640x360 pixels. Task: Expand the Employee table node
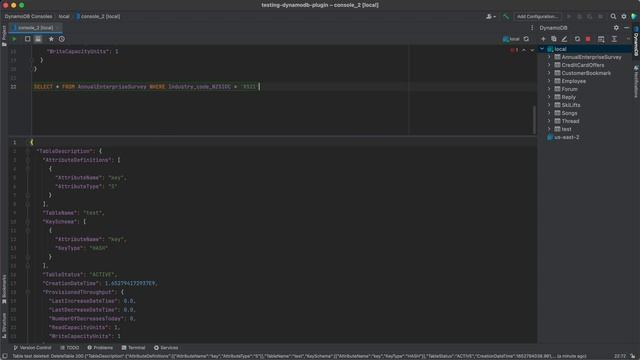pos(549,81)
